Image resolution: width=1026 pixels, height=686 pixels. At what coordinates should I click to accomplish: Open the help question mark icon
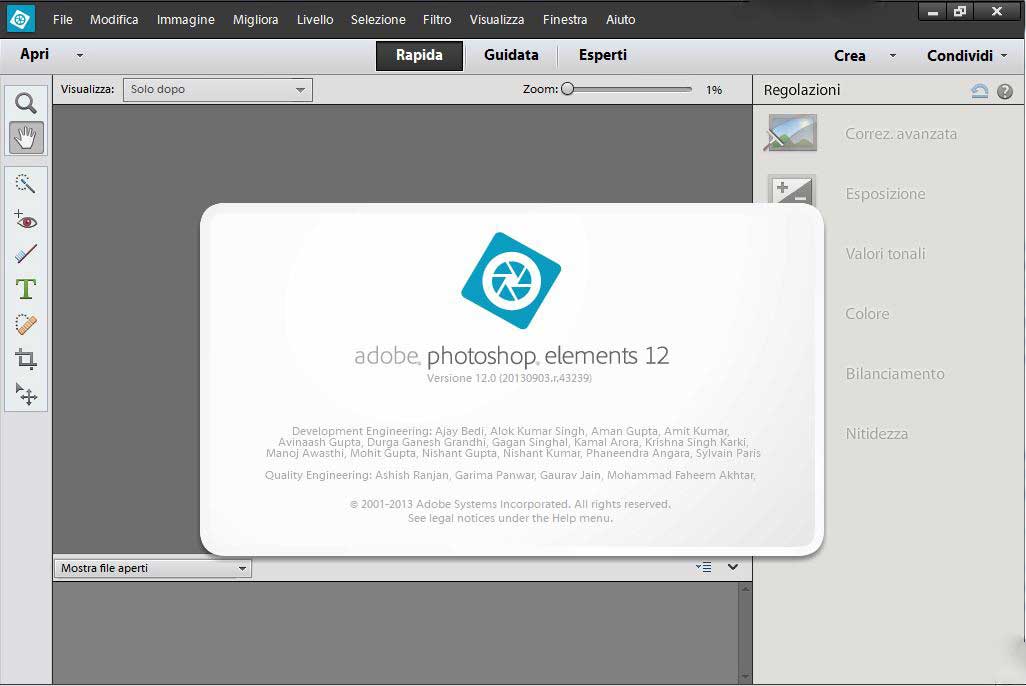click(x=1005, y=91)
